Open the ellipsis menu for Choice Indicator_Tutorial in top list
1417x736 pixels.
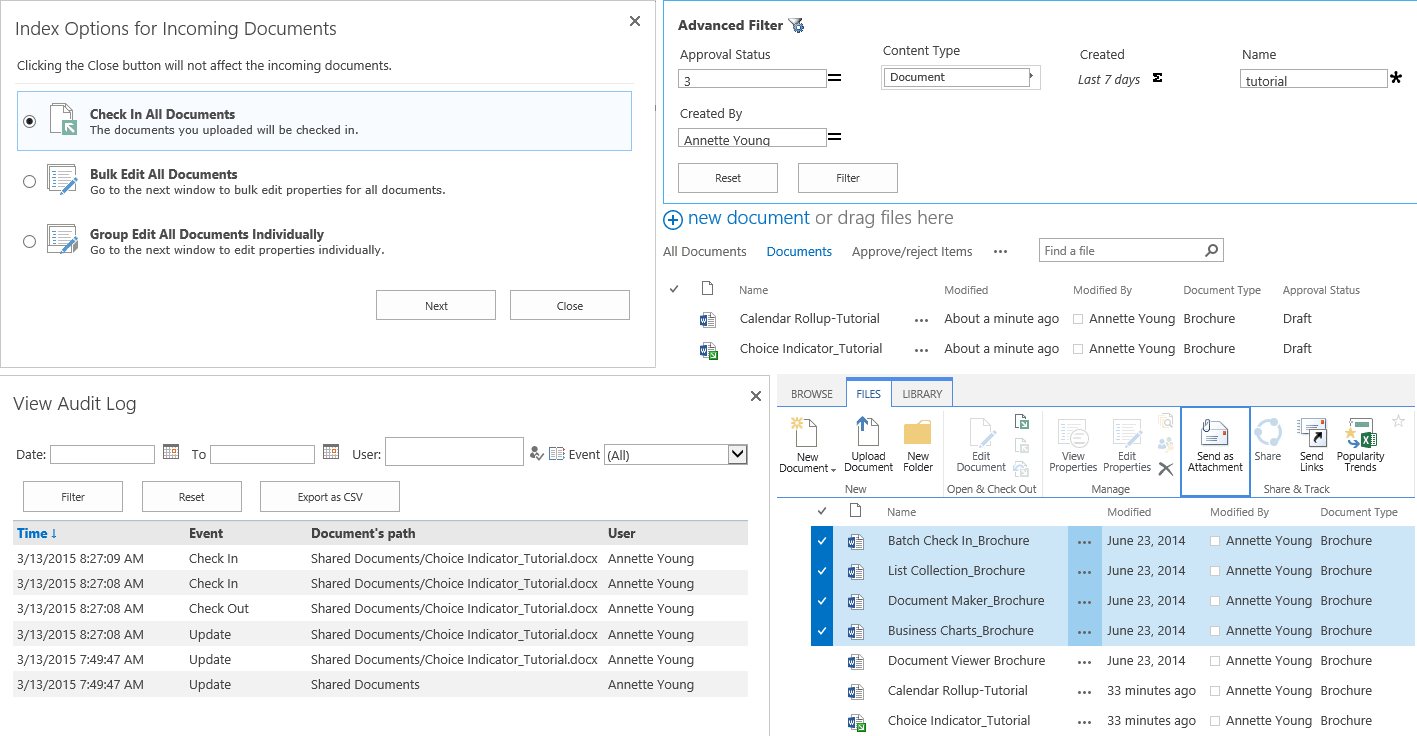click(921, 350)
